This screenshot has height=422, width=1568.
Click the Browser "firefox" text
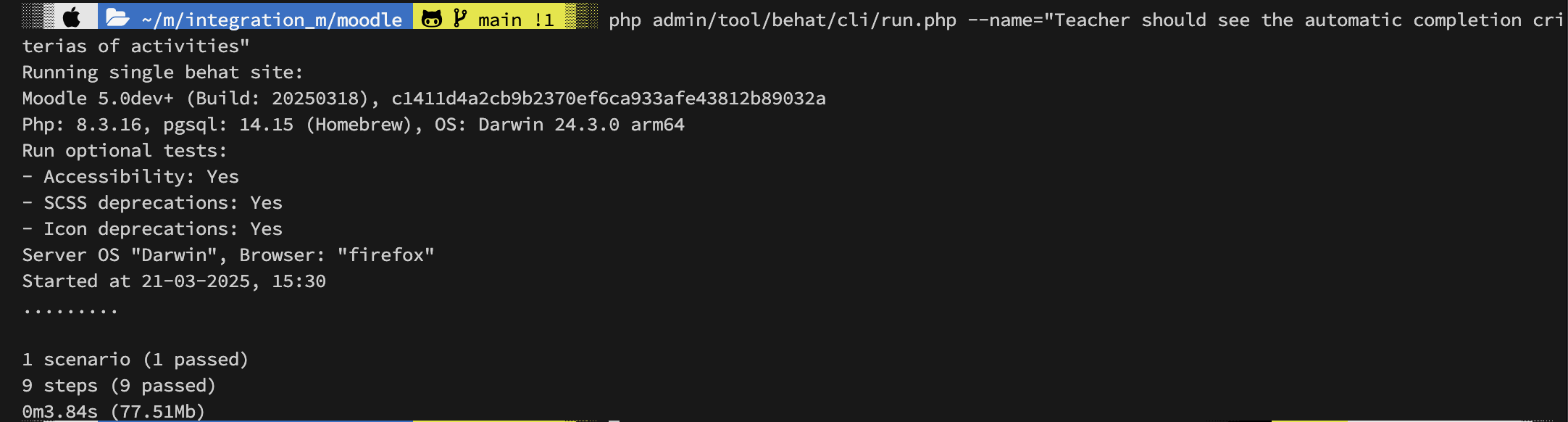pos(337,255)
